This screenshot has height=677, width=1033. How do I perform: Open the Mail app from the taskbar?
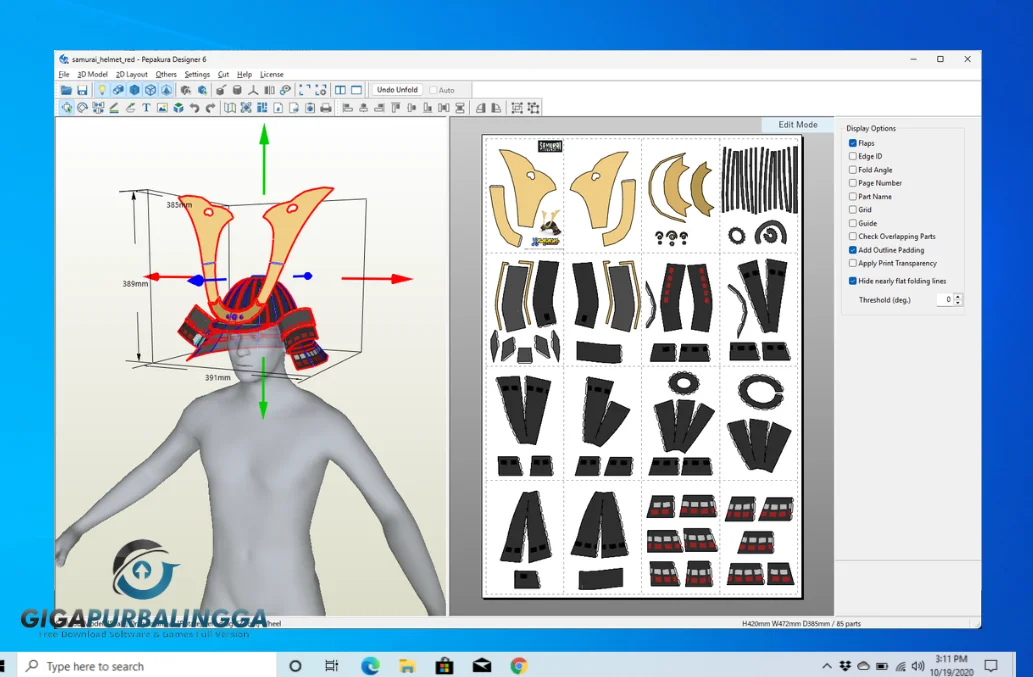pos(482,666)
